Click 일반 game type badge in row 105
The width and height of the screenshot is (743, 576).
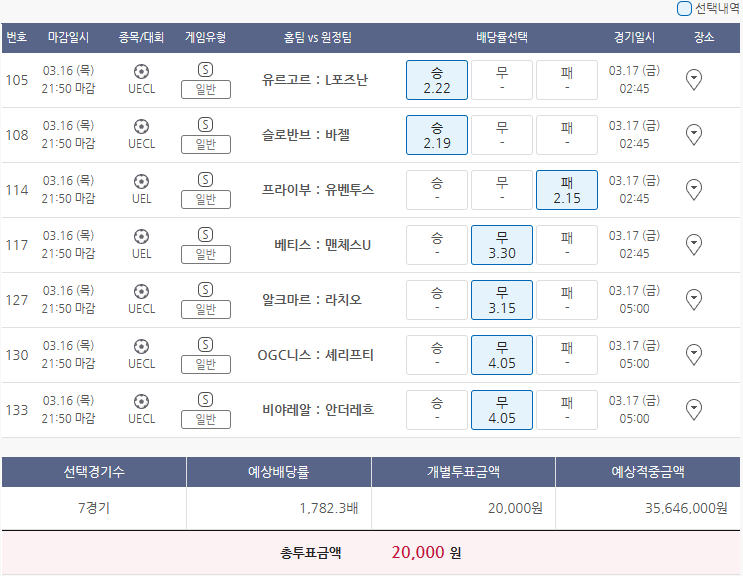point(206,90)
